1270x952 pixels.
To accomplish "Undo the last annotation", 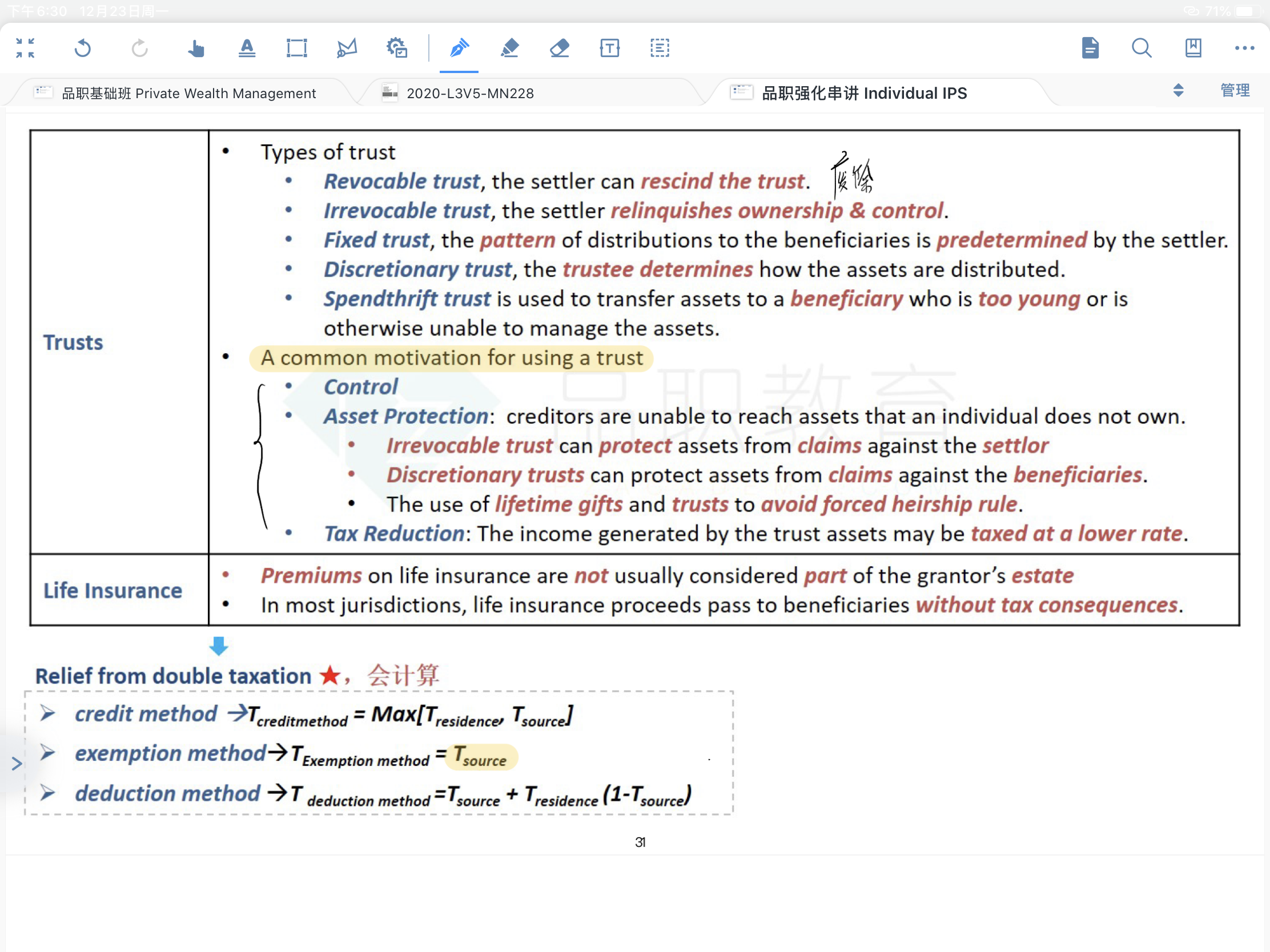I will point(83,48).
